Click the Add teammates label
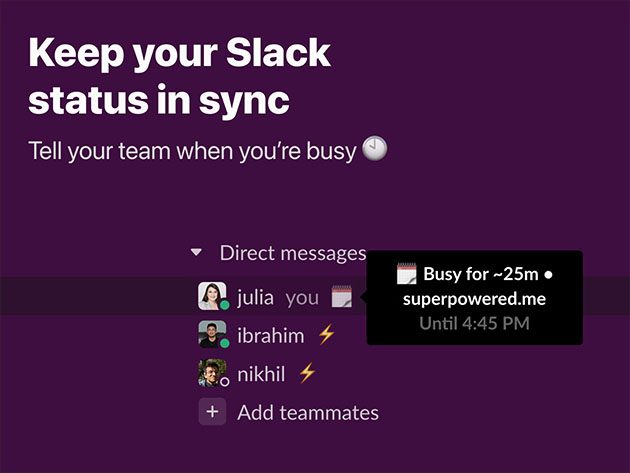Screen dimensions: 630x473 tap(308, 413)
